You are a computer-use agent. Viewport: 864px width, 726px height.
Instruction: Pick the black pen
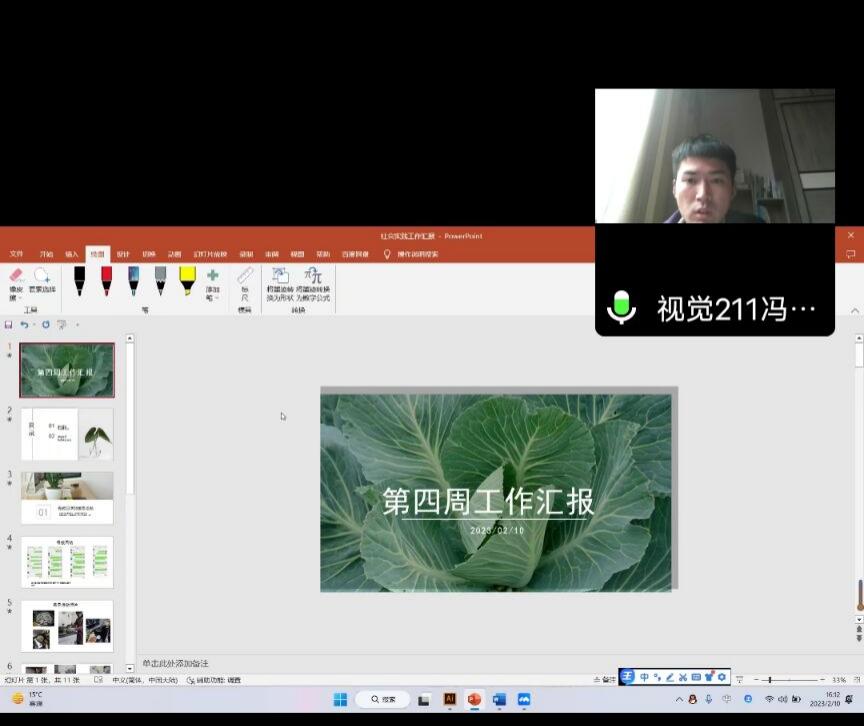(x=80, y=280)
